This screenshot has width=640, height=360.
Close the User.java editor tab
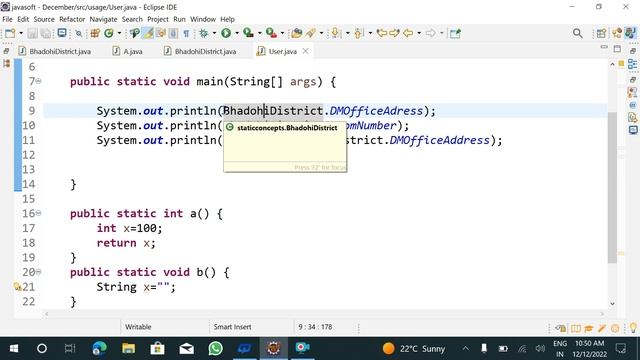[x=306, y=51]
